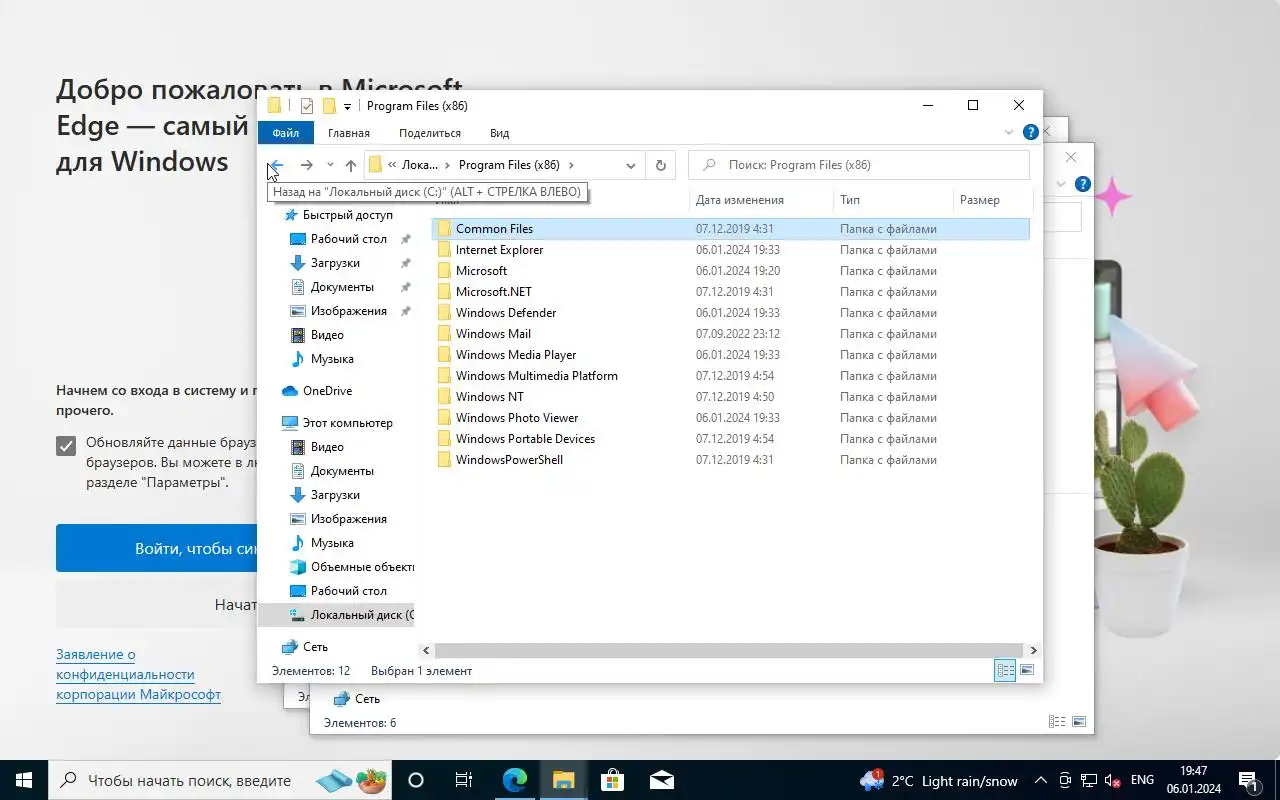Click the New folder quick access toolbar icon

coord(329,106)
